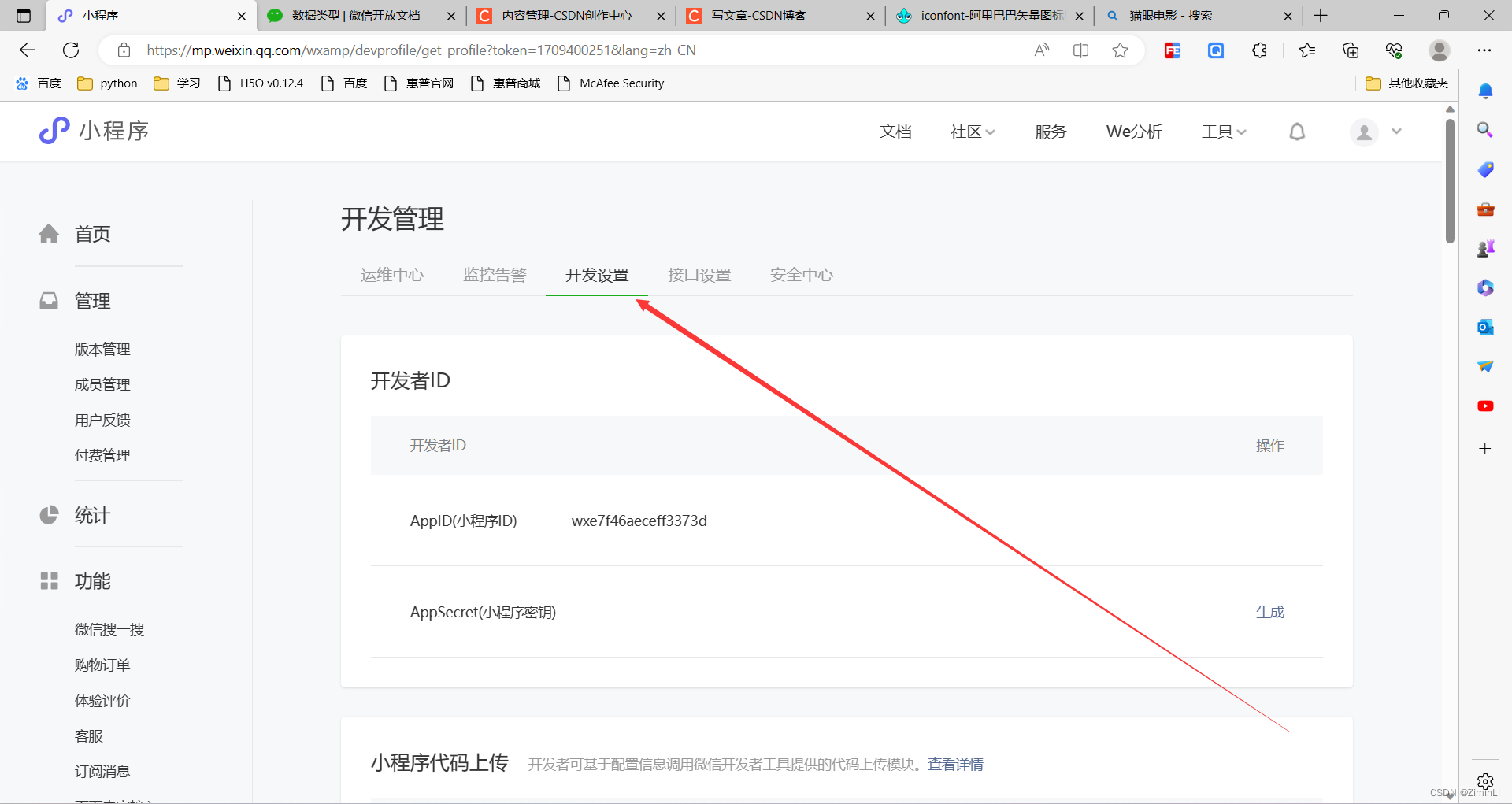Open the 文档 header menu

click(x=895, y=132)
